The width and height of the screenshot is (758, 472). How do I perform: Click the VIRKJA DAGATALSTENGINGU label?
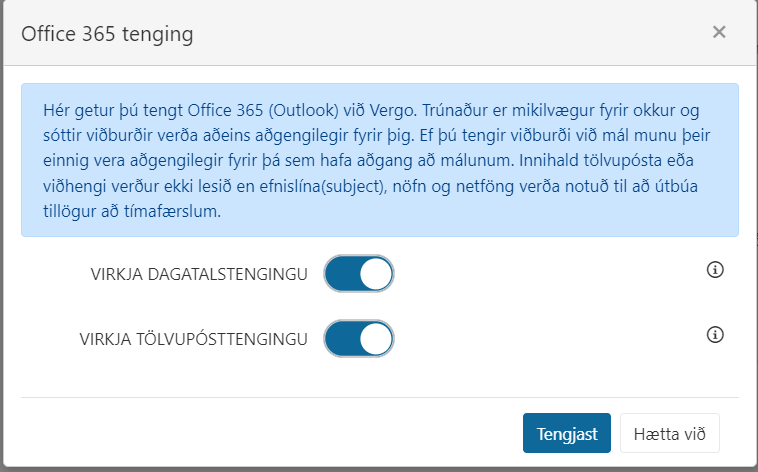coord(199,274)
